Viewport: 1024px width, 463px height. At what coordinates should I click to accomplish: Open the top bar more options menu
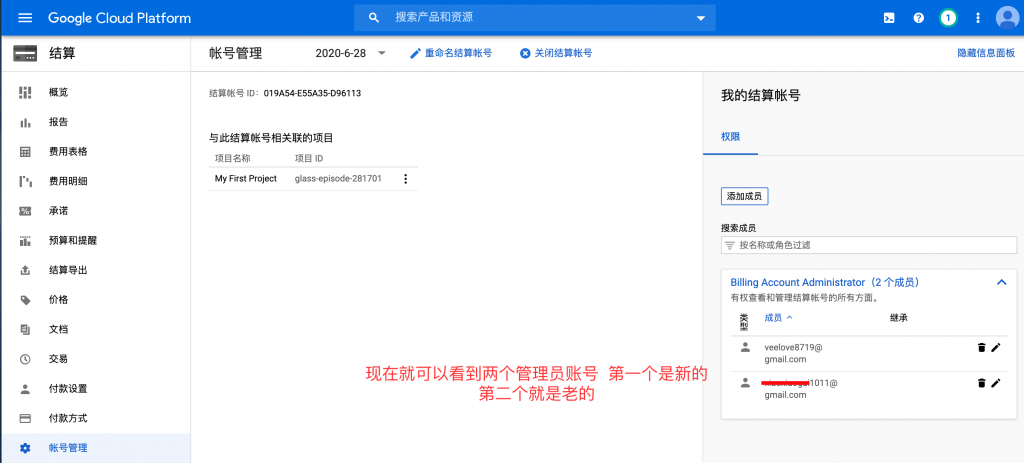978,18
